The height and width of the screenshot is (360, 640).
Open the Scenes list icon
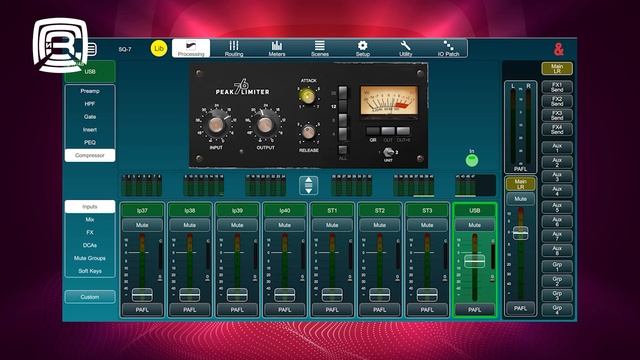click(320, 48)
